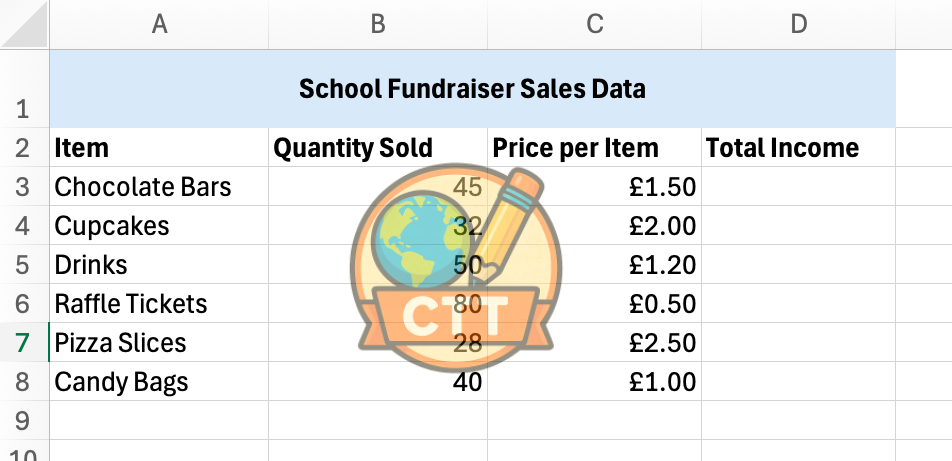Select row 7 header
Screen dimensions: 952x461
click(x=24, y=343)
